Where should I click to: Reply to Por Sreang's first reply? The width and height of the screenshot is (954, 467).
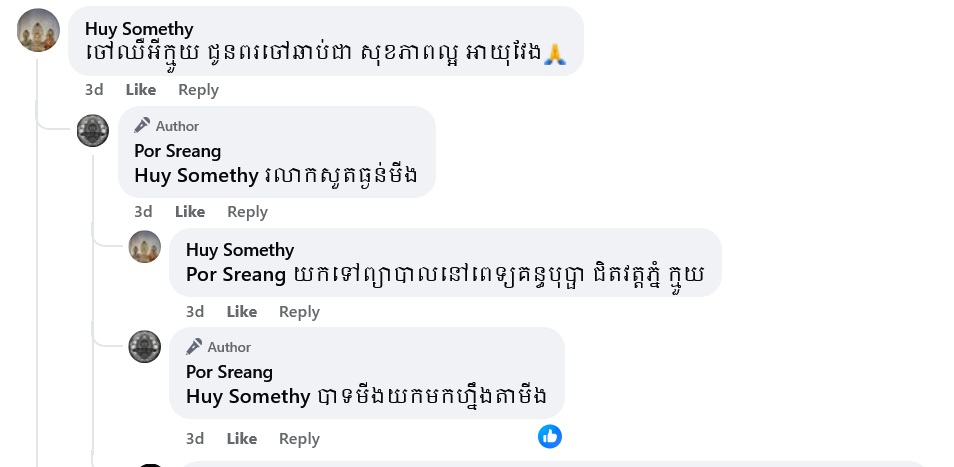247,212
